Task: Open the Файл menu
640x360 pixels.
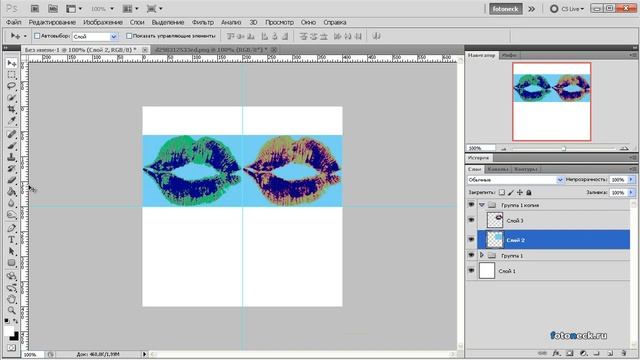Action: click(x=13, y=22)
